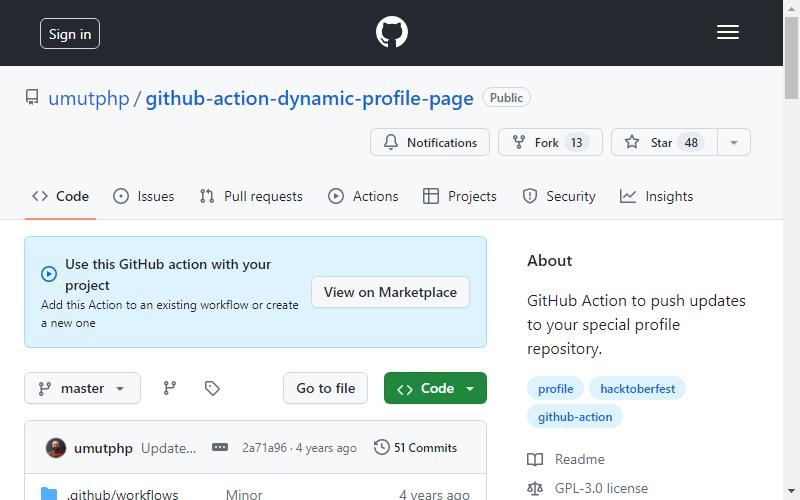Toggle Notifications for this repository
800x500 pixels.
(430, 142)
